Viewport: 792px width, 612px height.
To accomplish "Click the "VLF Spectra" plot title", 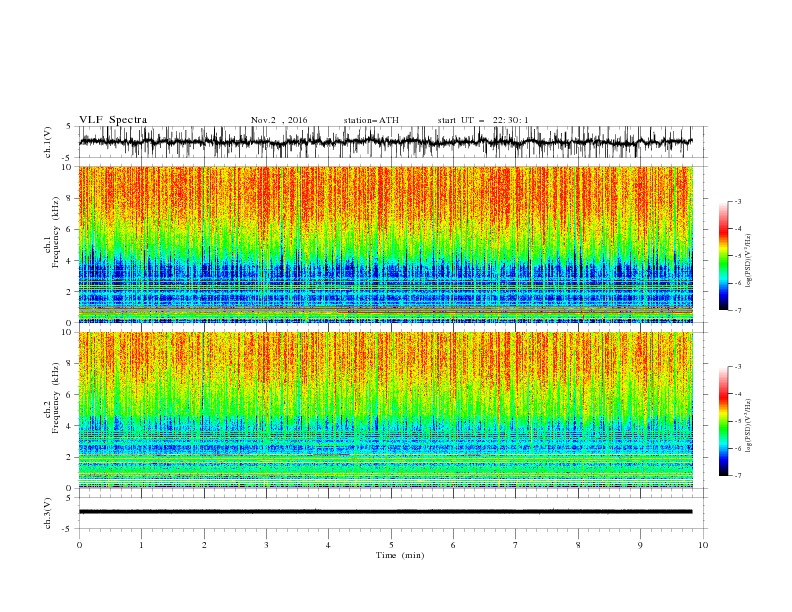I will click(x=113, y=120).
